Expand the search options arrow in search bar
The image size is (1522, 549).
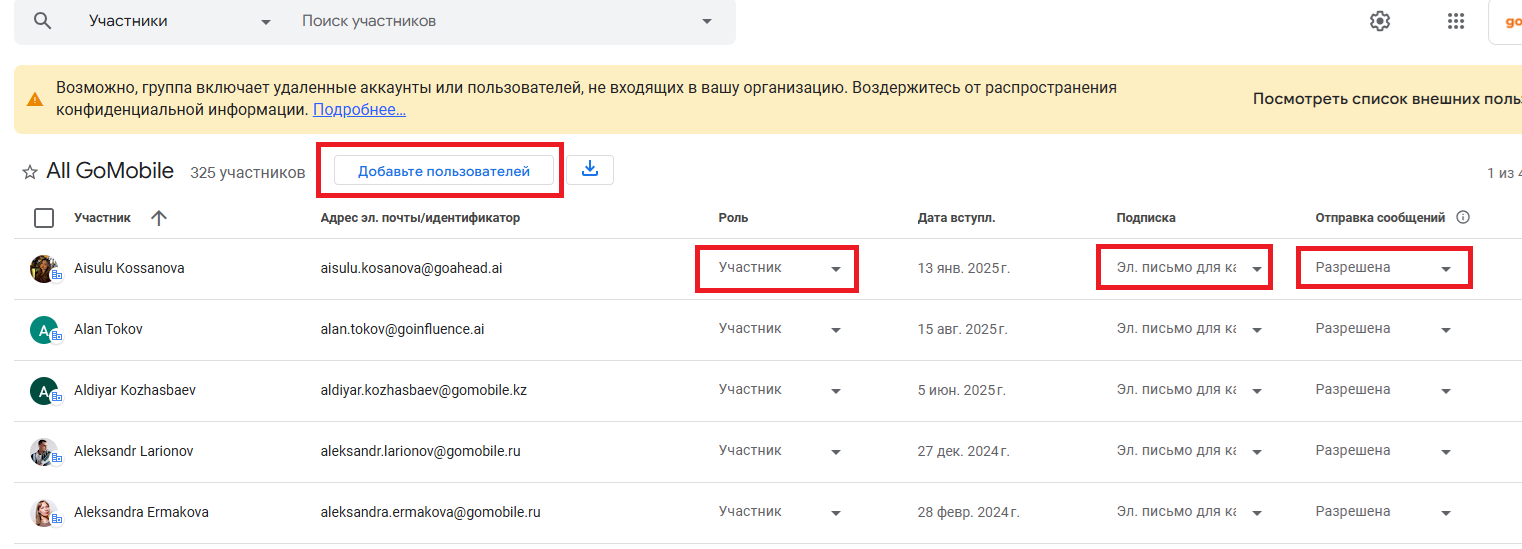click(707, 21)
